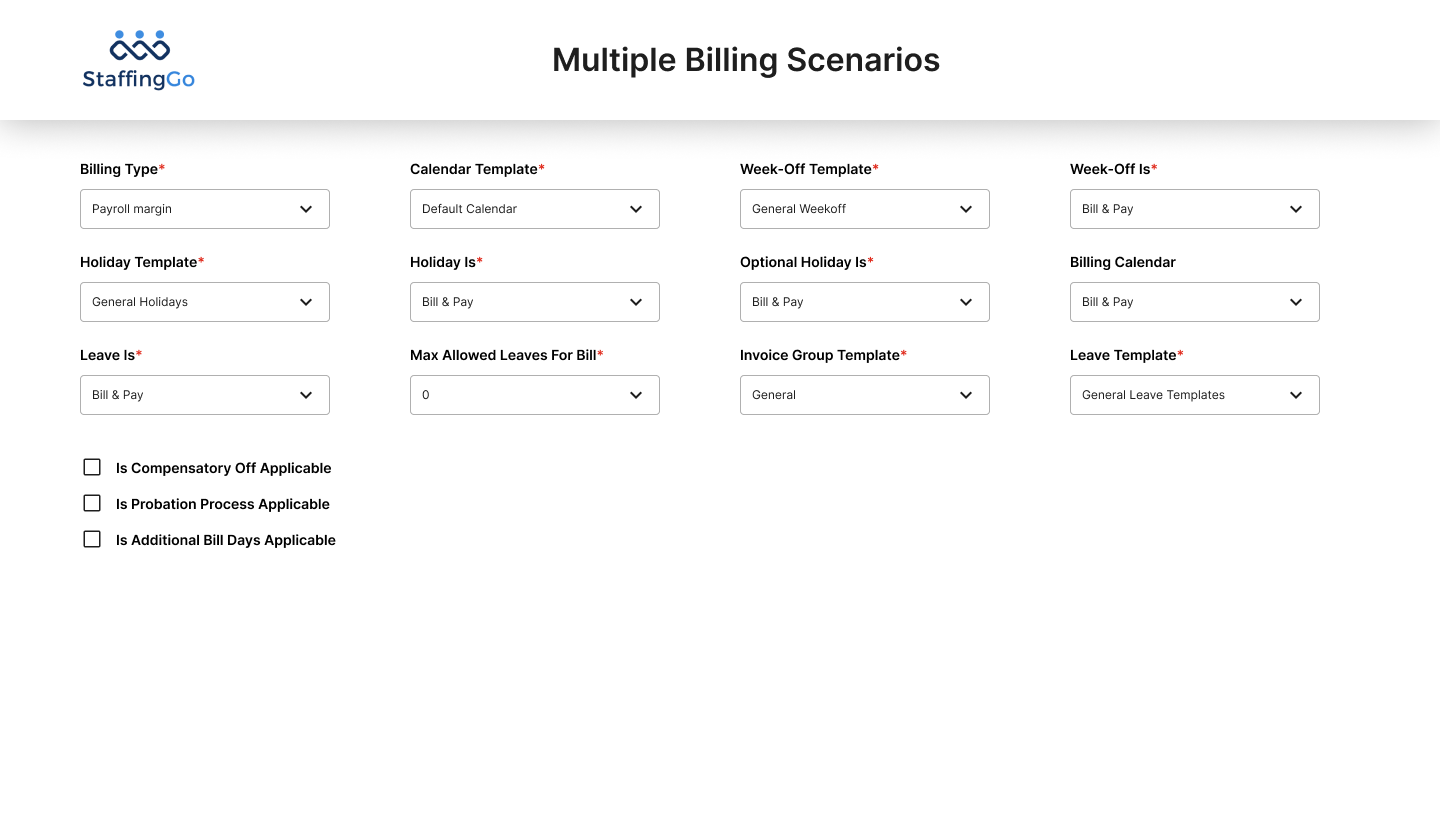Open the Leave Is dropdown
Viewport: 1440px width, 835px height.
pyautogui.click(x=204, y=395)
